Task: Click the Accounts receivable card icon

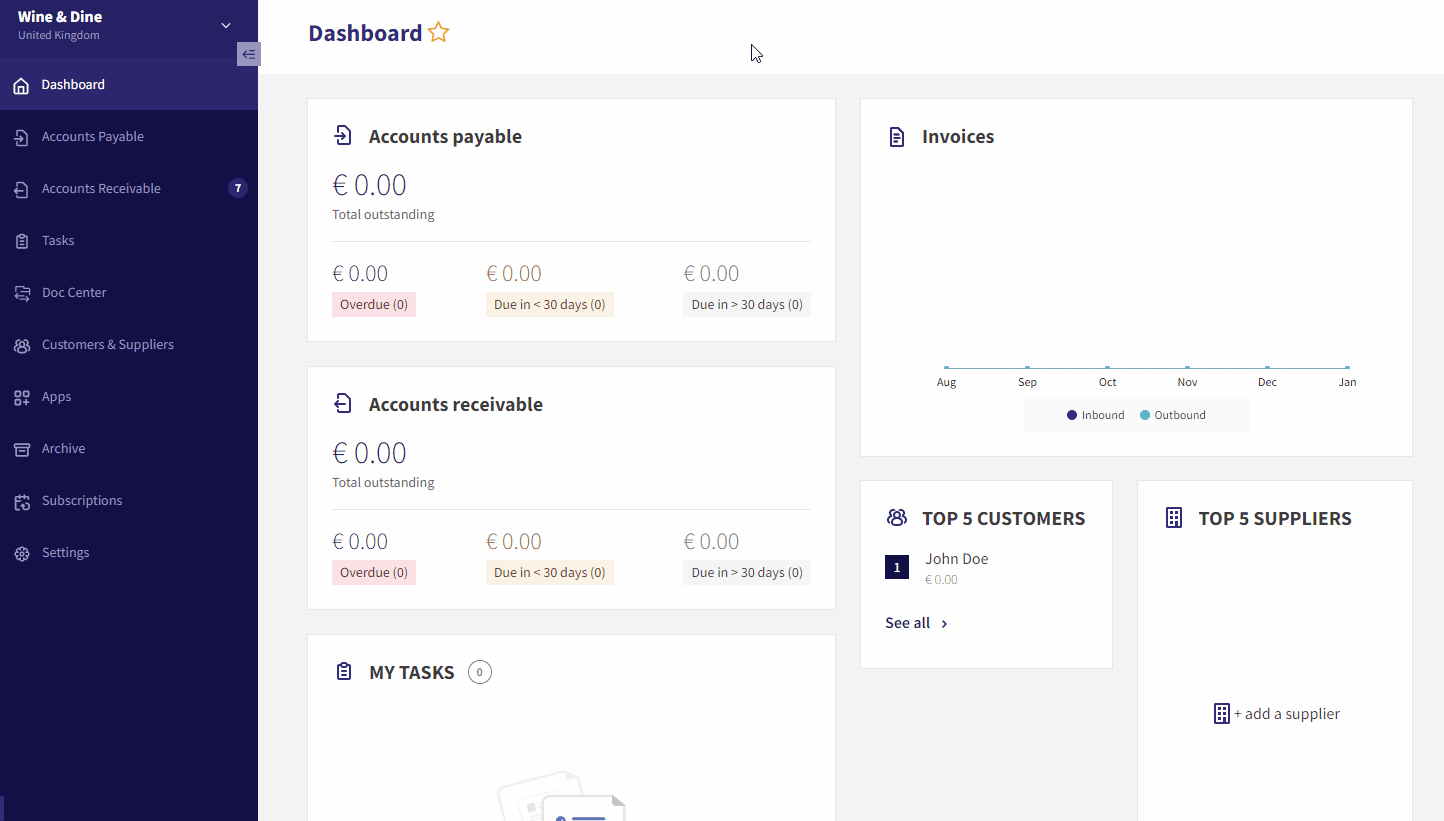Action: coord(343,404)
